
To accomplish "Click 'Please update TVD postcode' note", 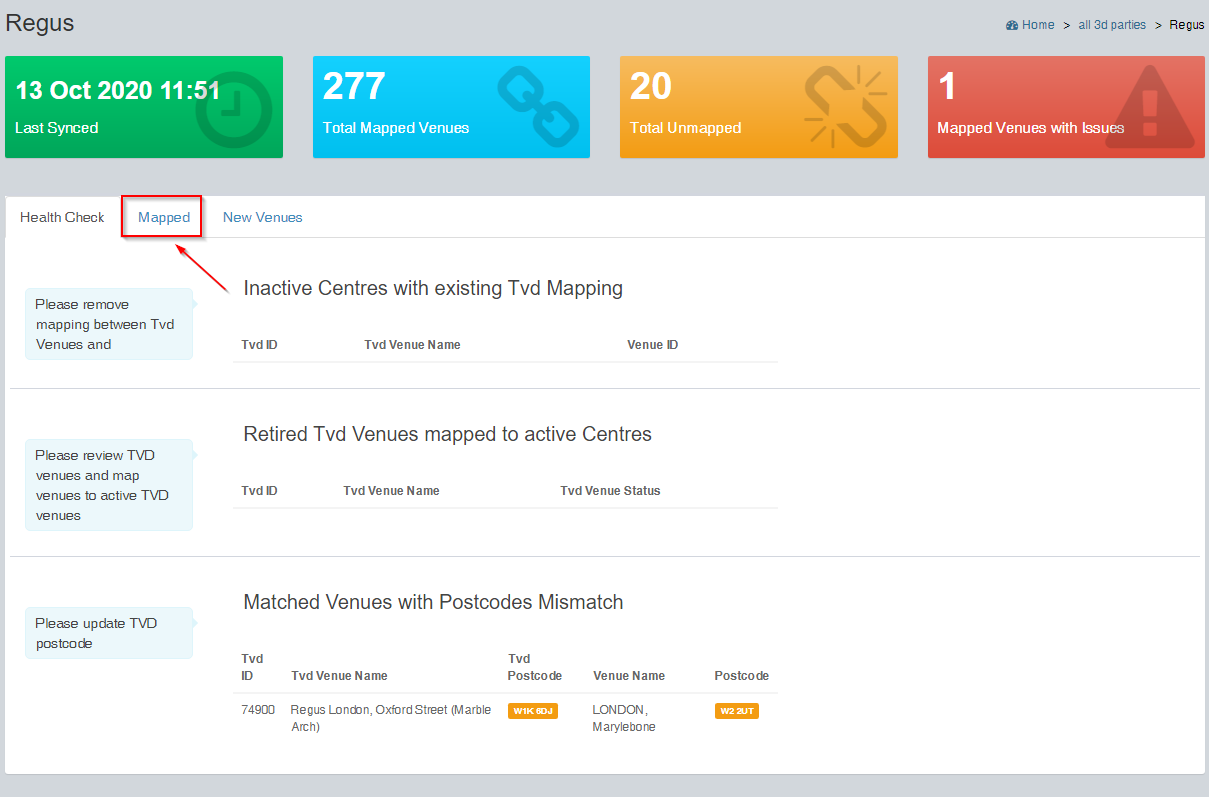I will tap(109, 633).
